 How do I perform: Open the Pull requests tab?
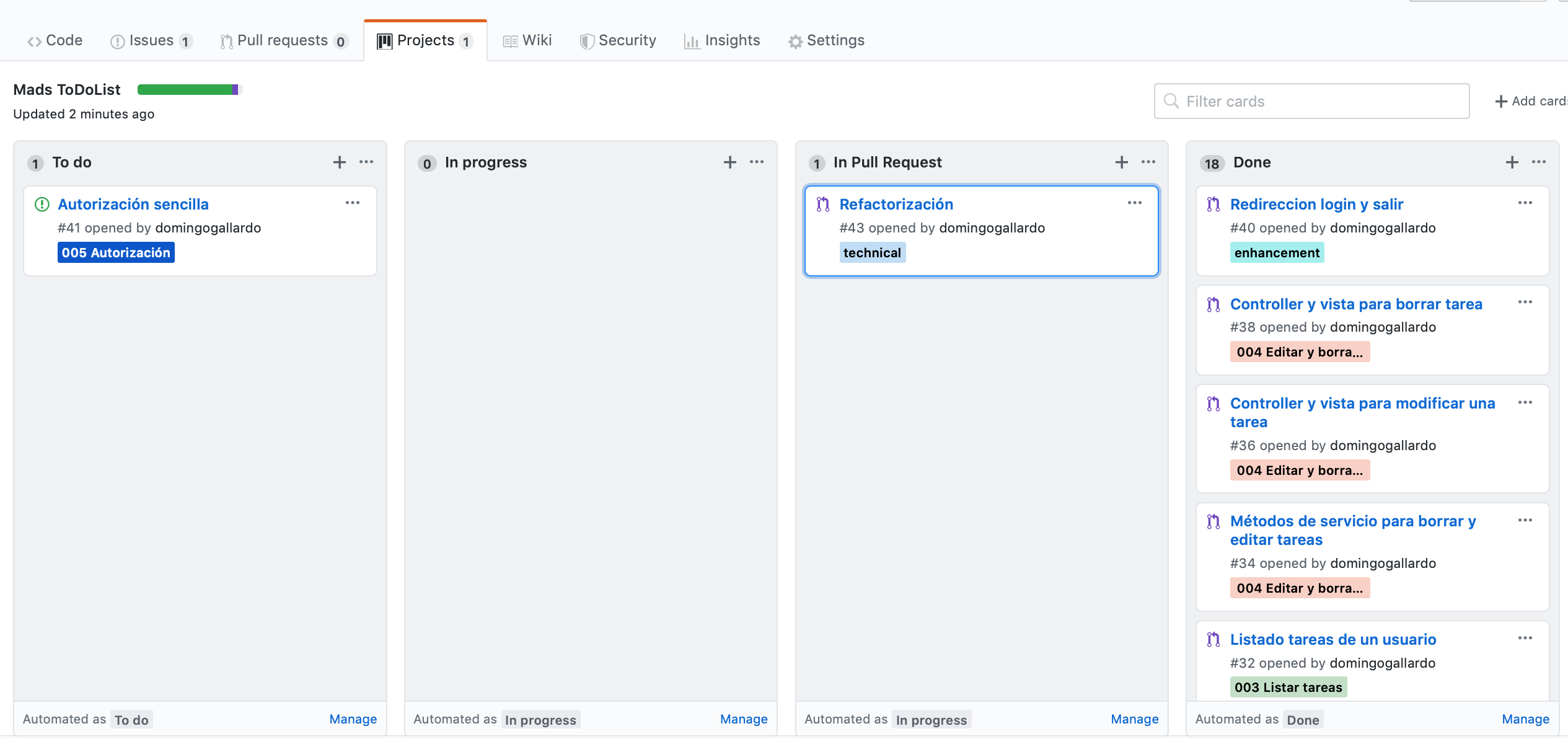pyautogui.click(x=284, y=41)
